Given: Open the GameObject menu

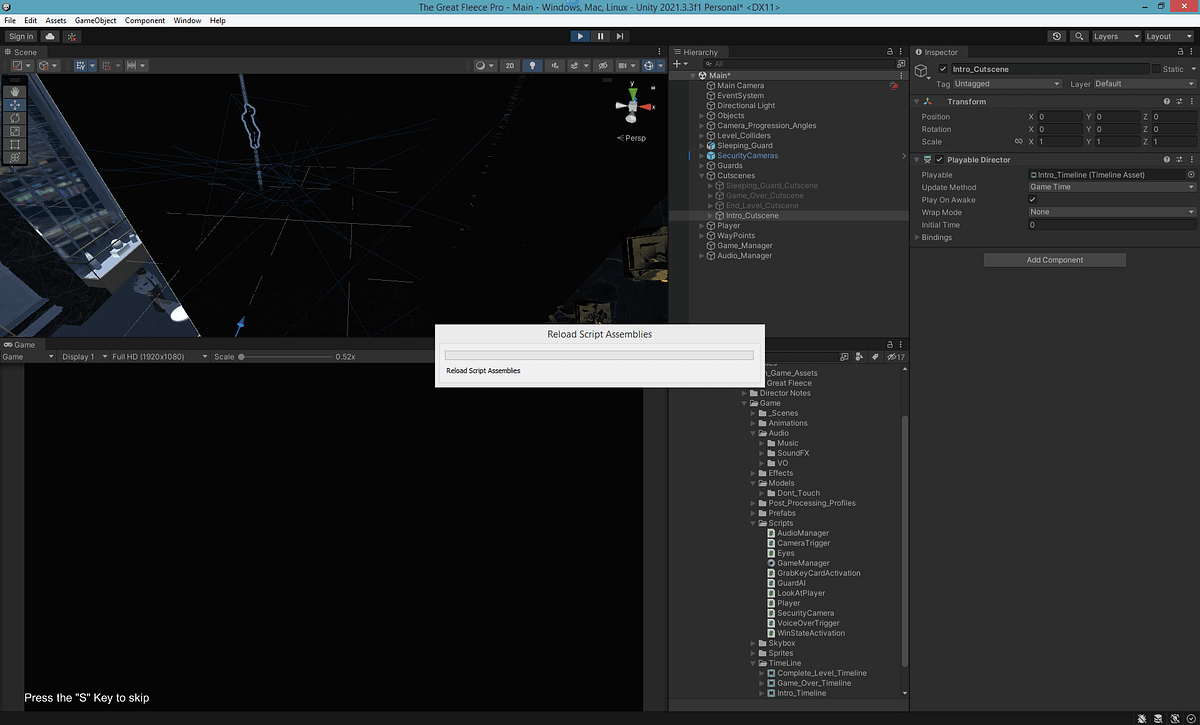Looking at the screenshot, I should [95, 20].
